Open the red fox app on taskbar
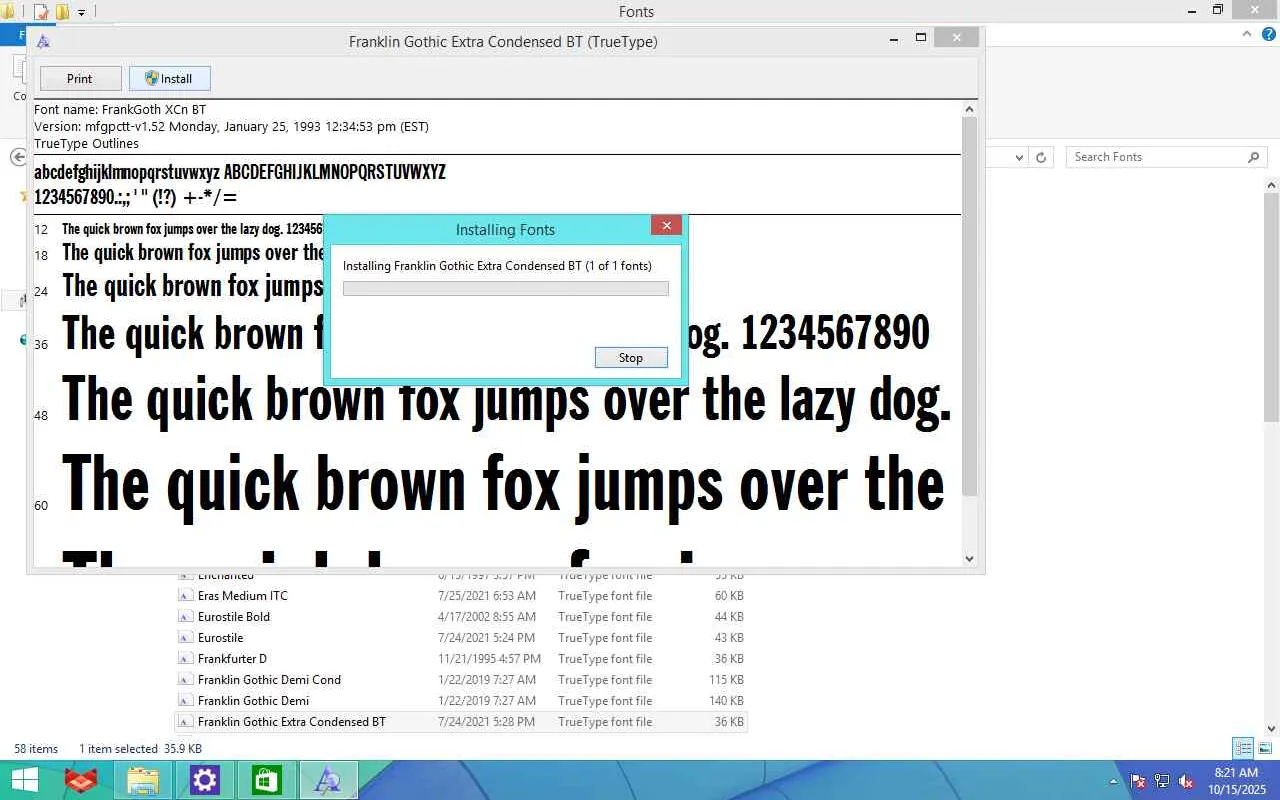The width and height of the screenshot is (1280, 800). pyautogui.click(x=81, y=780)
